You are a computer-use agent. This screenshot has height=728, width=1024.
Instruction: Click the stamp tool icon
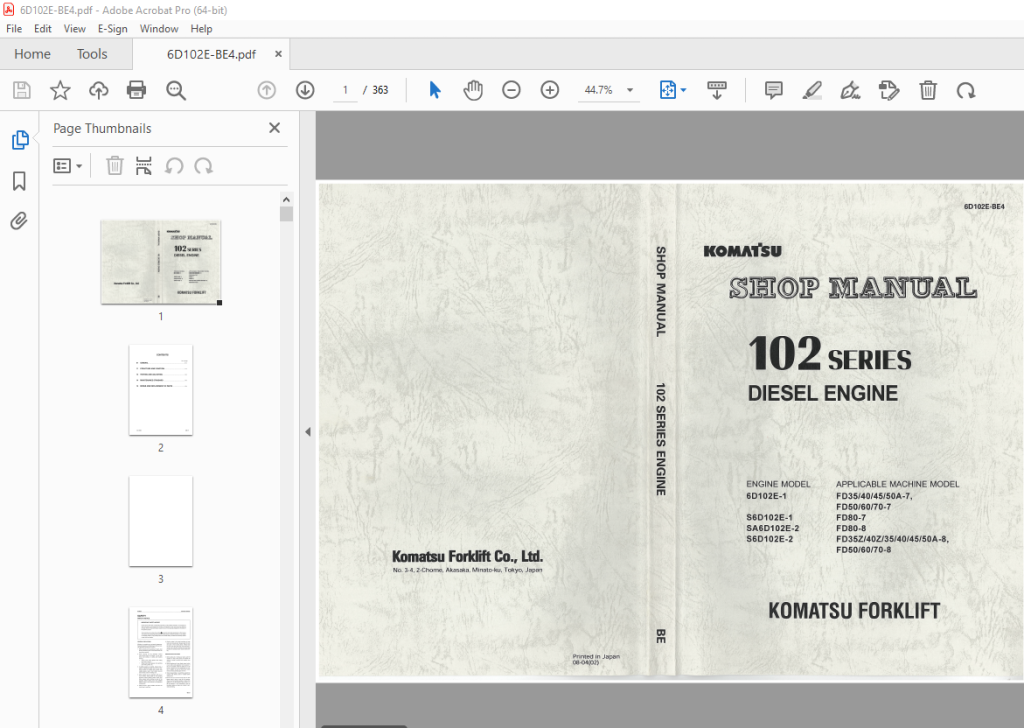tap(889, 90)
